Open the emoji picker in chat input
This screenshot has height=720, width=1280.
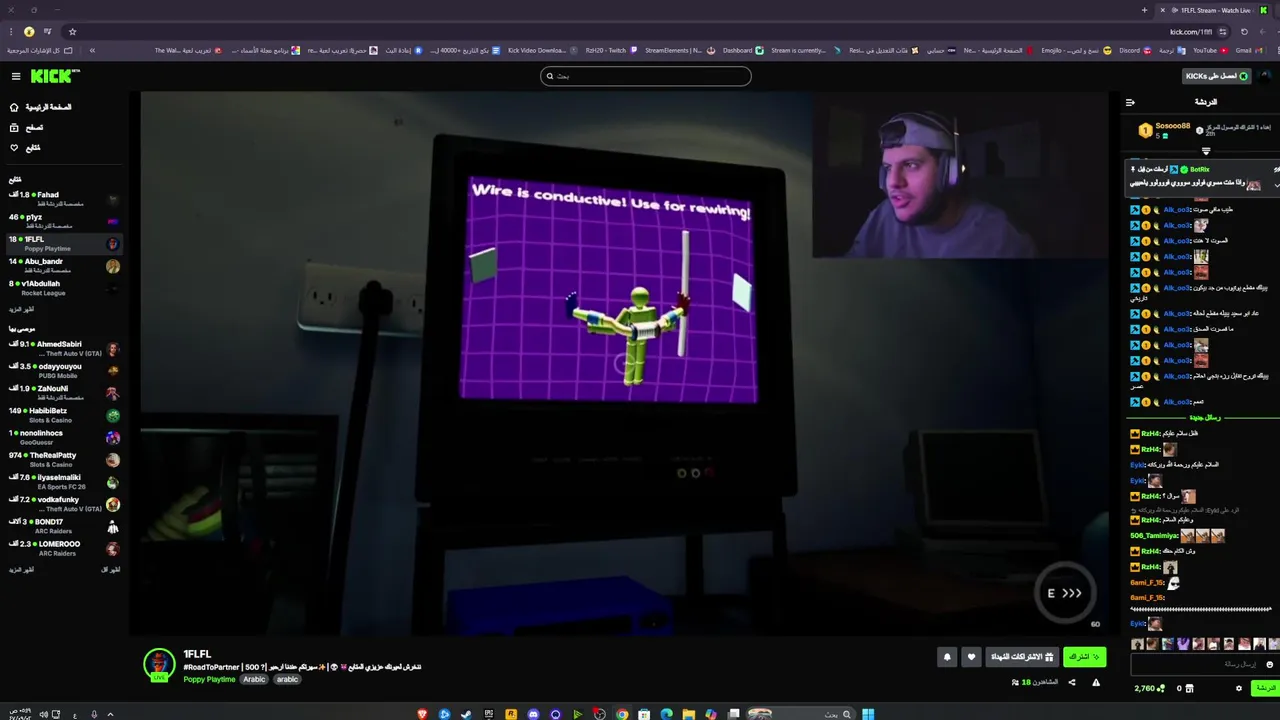tap(1270, 664)
